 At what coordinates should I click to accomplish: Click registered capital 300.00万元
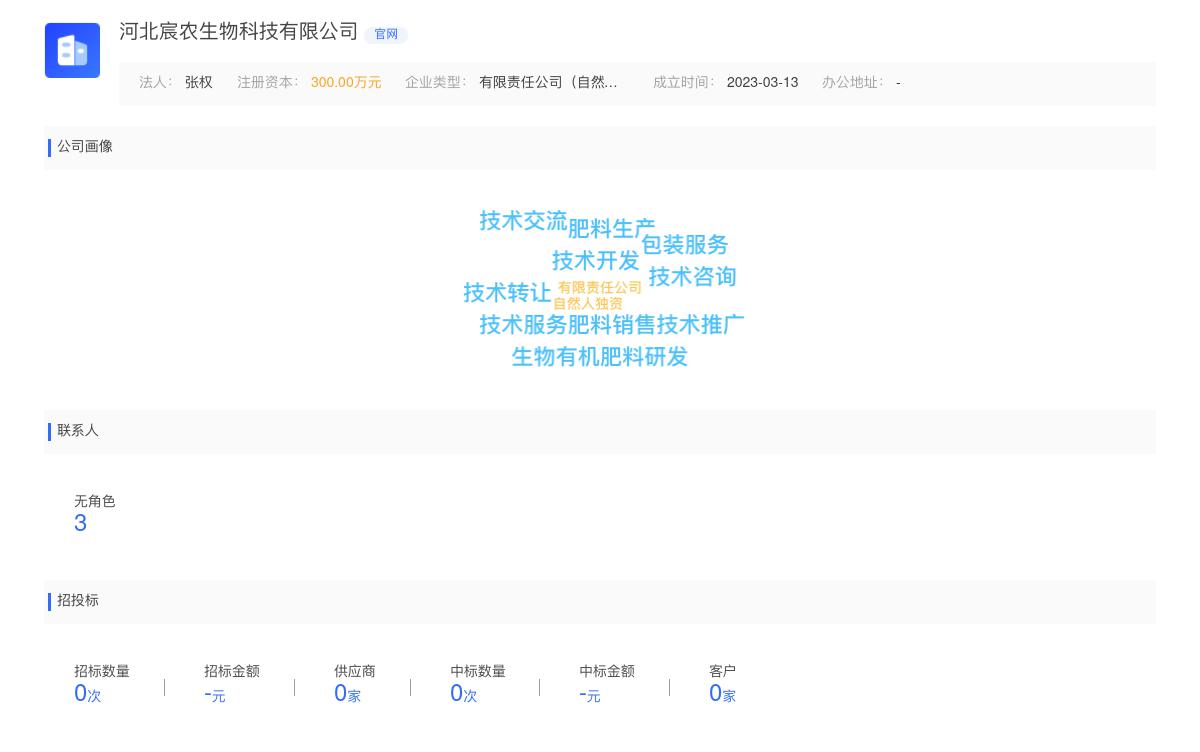pos(346,83)
